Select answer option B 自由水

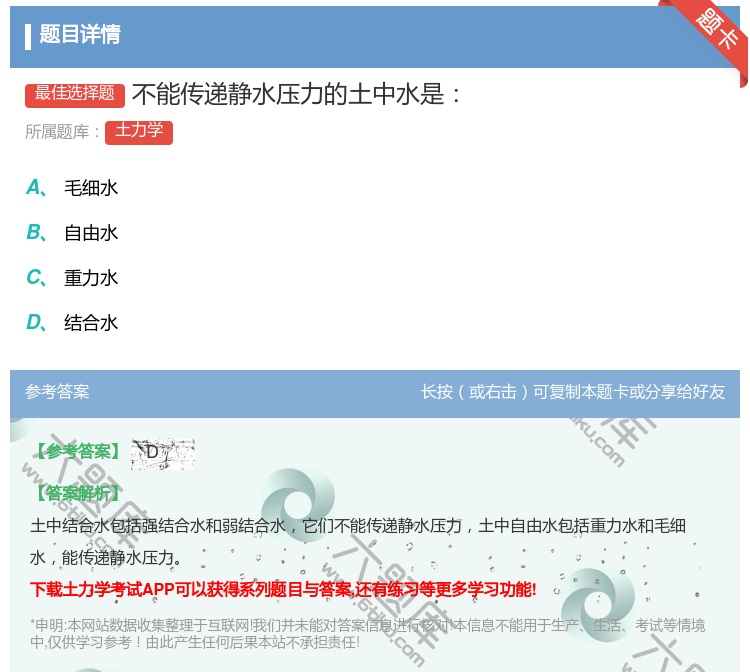[72, 232]
